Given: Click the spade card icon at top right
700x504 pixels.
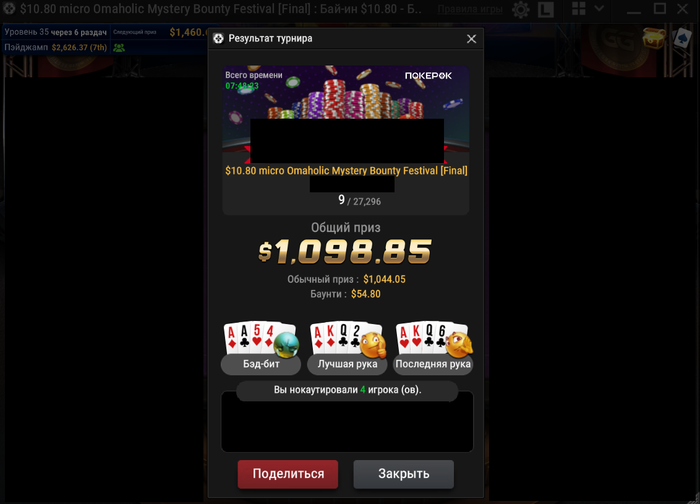Looking at the screenshot, I should click(682, 38).
